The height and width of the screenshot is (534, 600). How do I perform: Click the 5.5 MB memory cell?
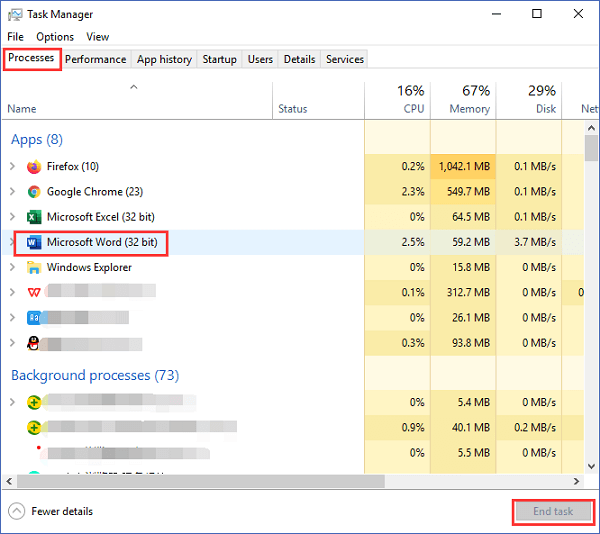pyautogui.click(x=463, y=453)
